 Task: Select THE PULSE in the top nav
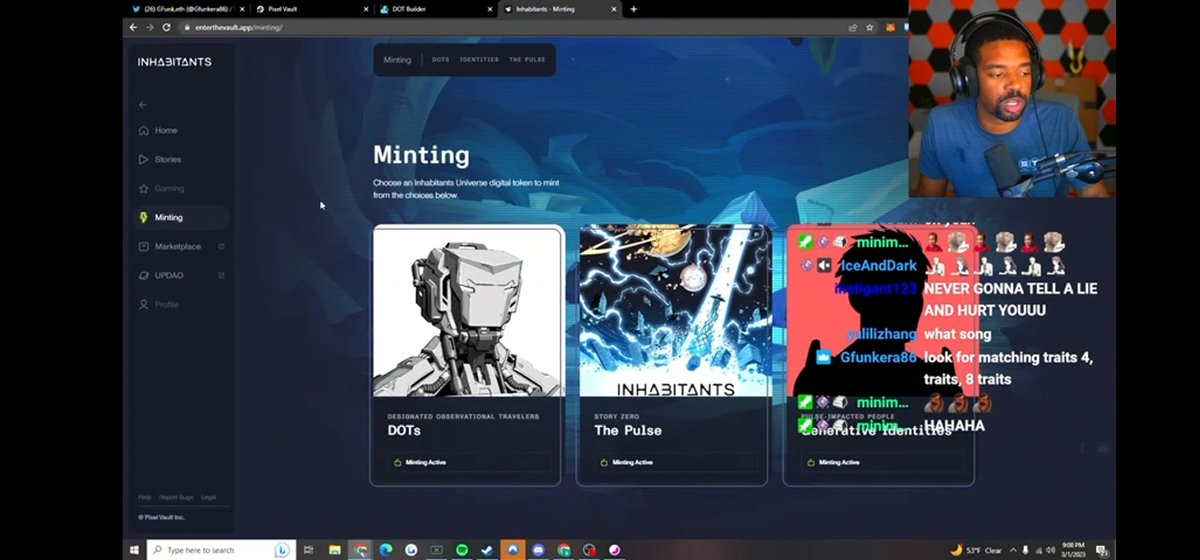pos(527,60)
